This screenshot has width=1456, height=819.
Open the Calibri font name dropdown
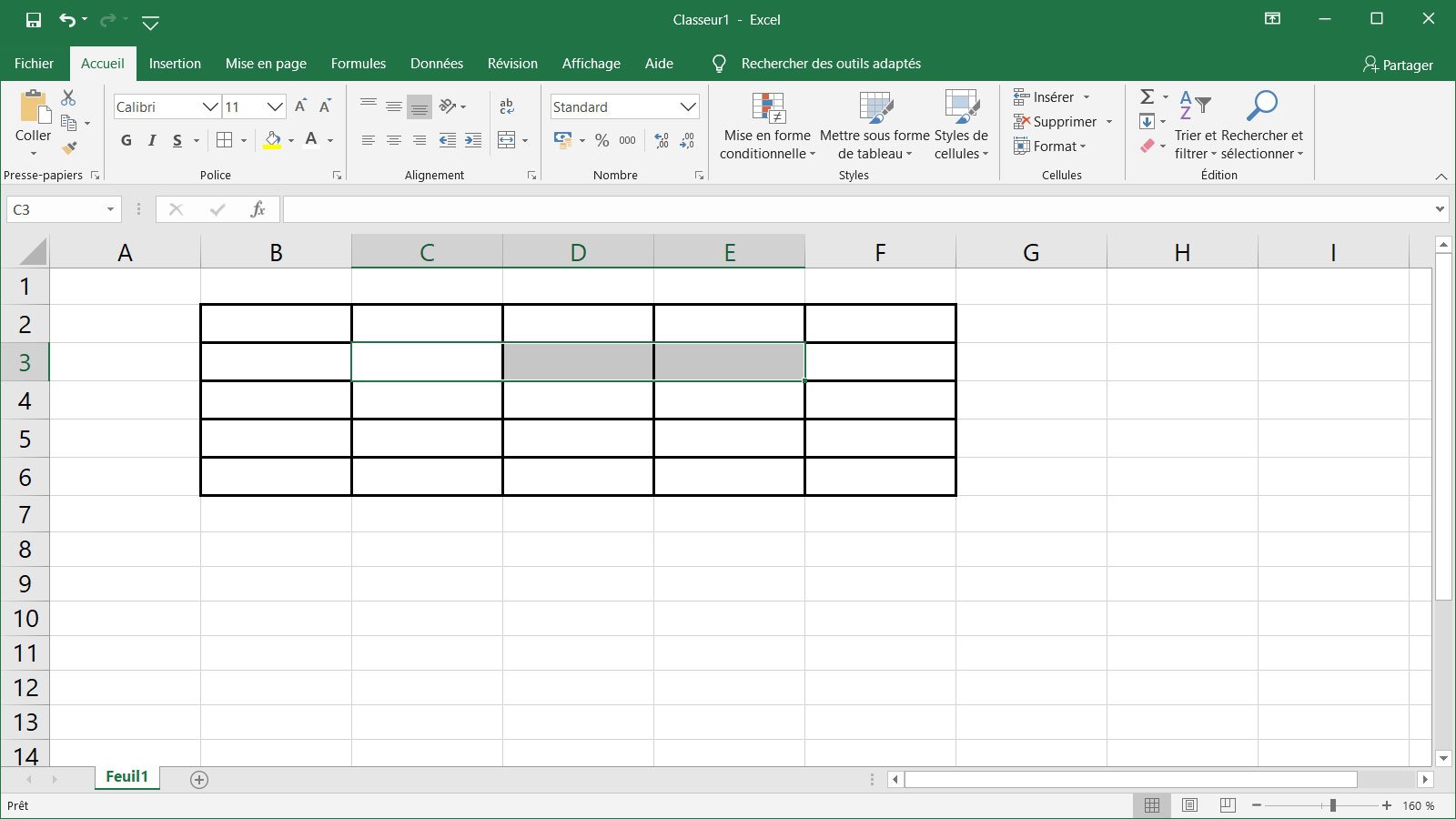tap(210, 106)
